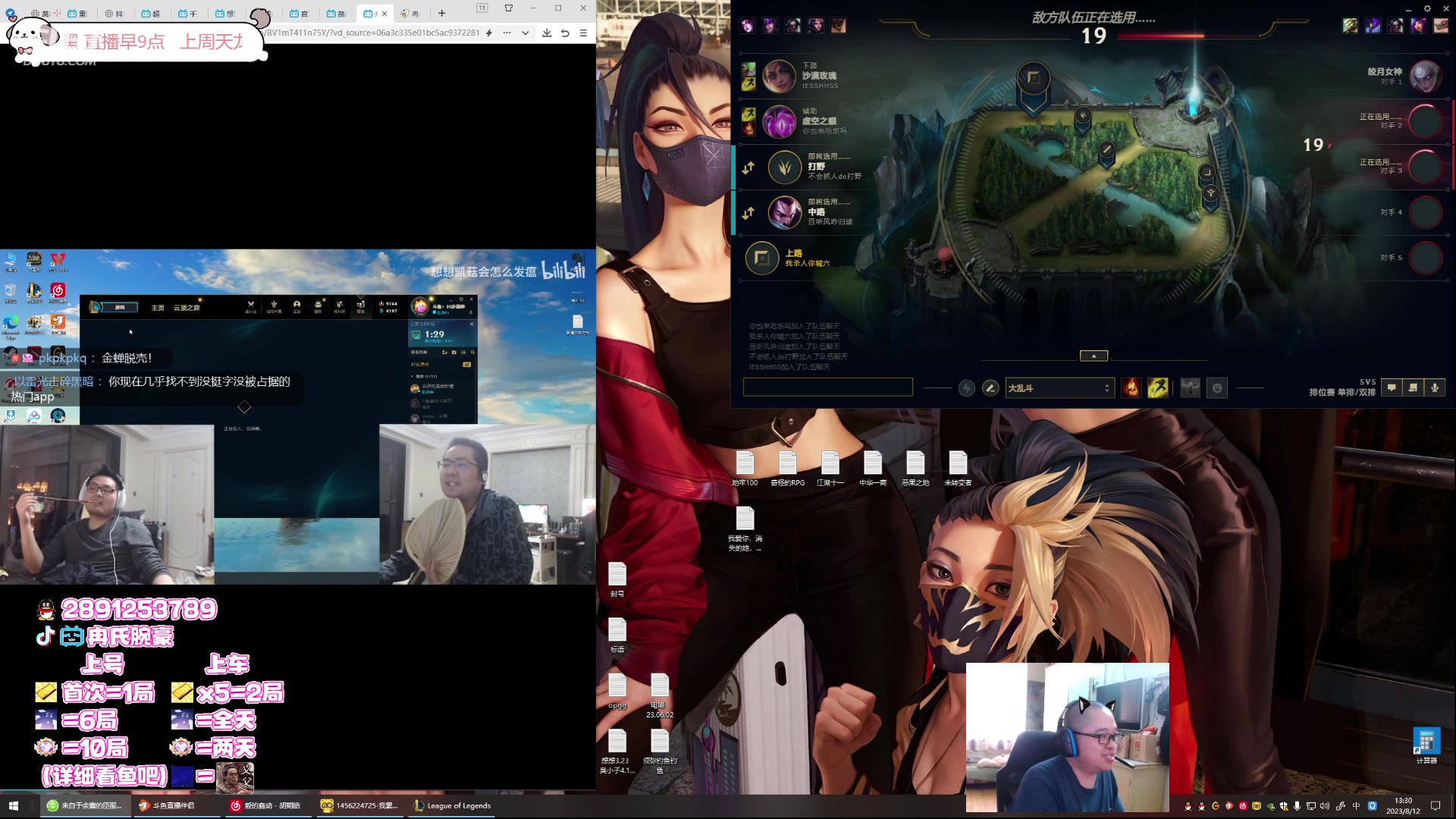Open the Windows notification center
Image resolution: width=1456 pixels, height=819 pixels.
coord(1436,805)
